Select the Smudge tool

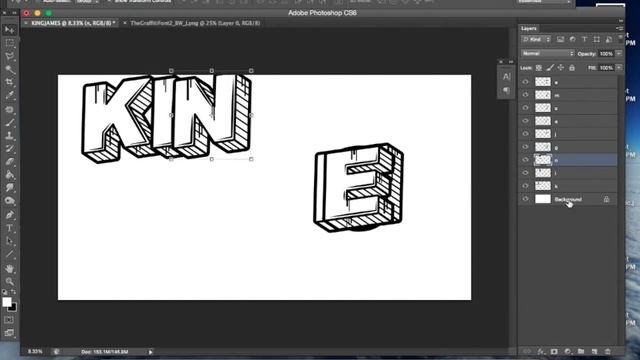coord(9,188)
